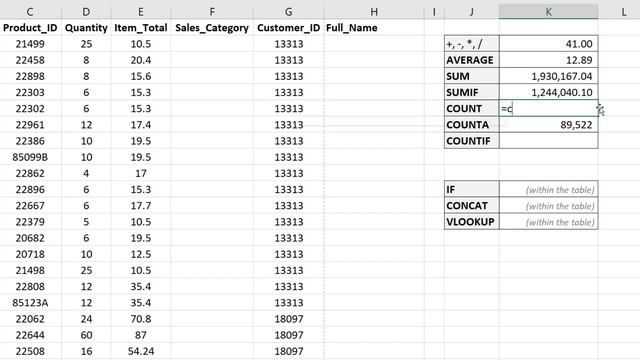Click the IF label cell

click(x=471, y=189)
